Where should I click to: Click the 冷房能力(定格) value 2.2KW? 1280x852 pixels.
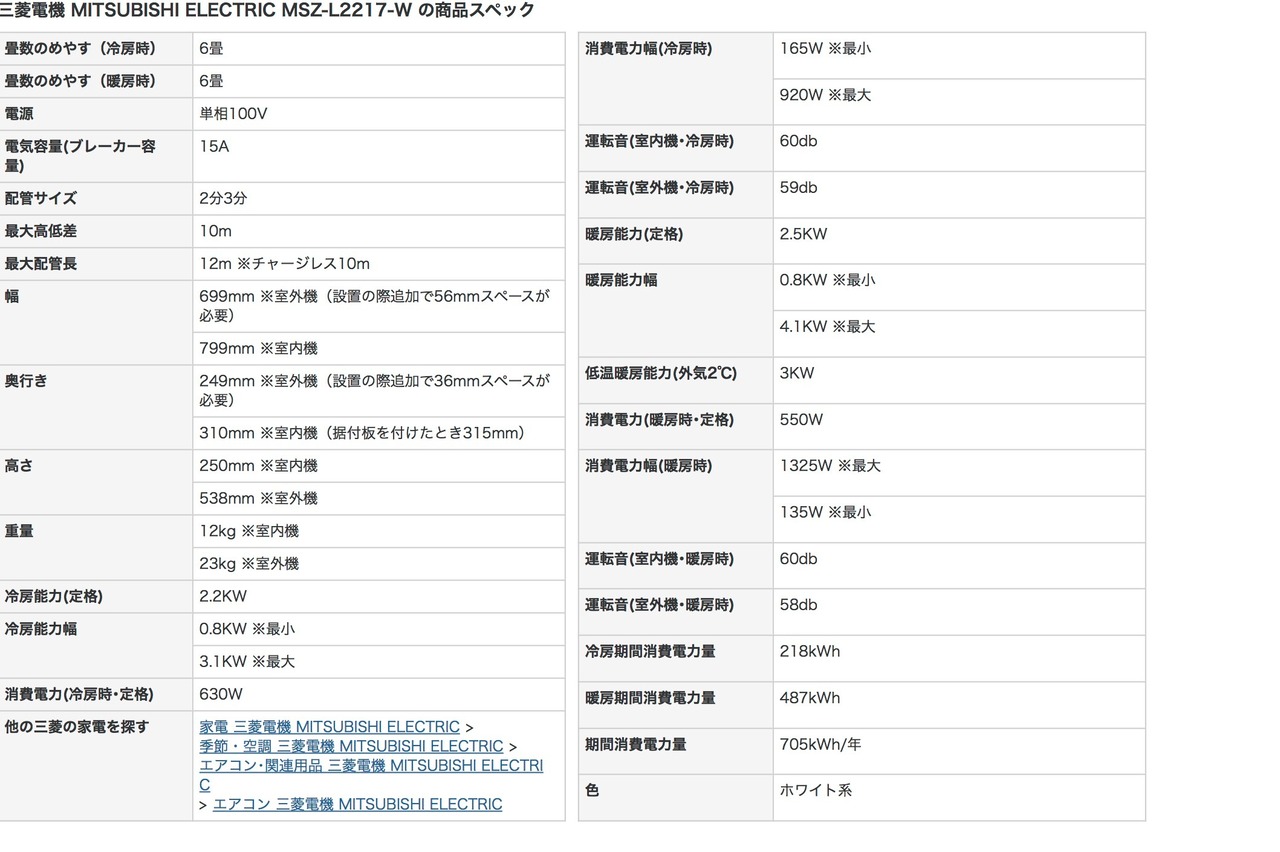223,596
